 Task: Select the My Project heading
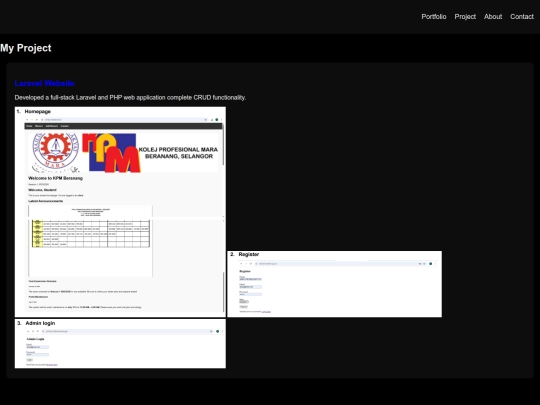click(x=26, y=48)
